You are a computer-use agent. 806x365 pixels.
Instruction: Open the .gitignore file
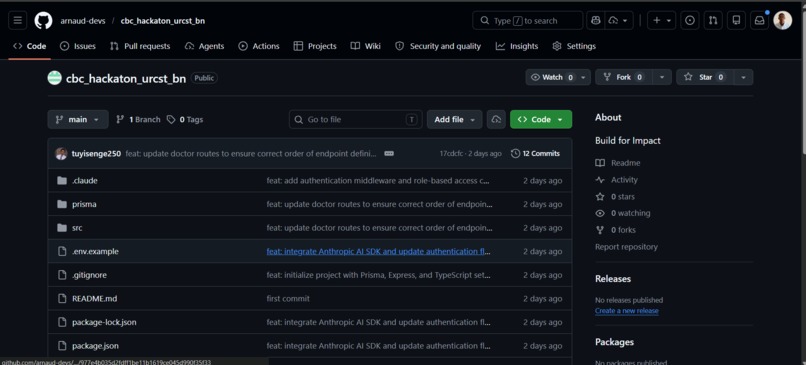click(89, 275)
